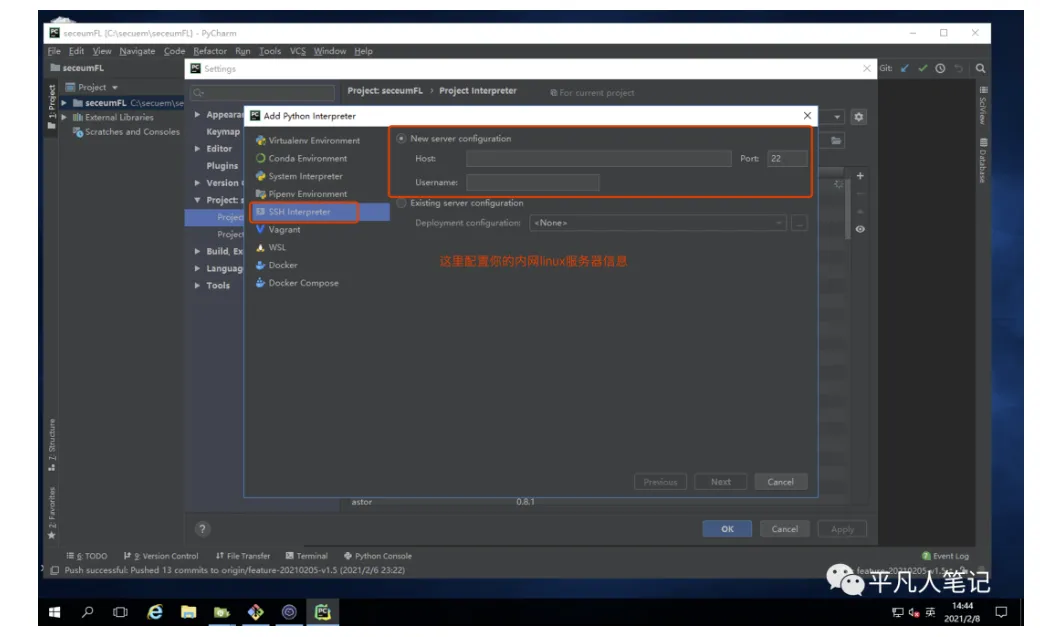Open Terminal tool window tab

[x=306, y=556]
